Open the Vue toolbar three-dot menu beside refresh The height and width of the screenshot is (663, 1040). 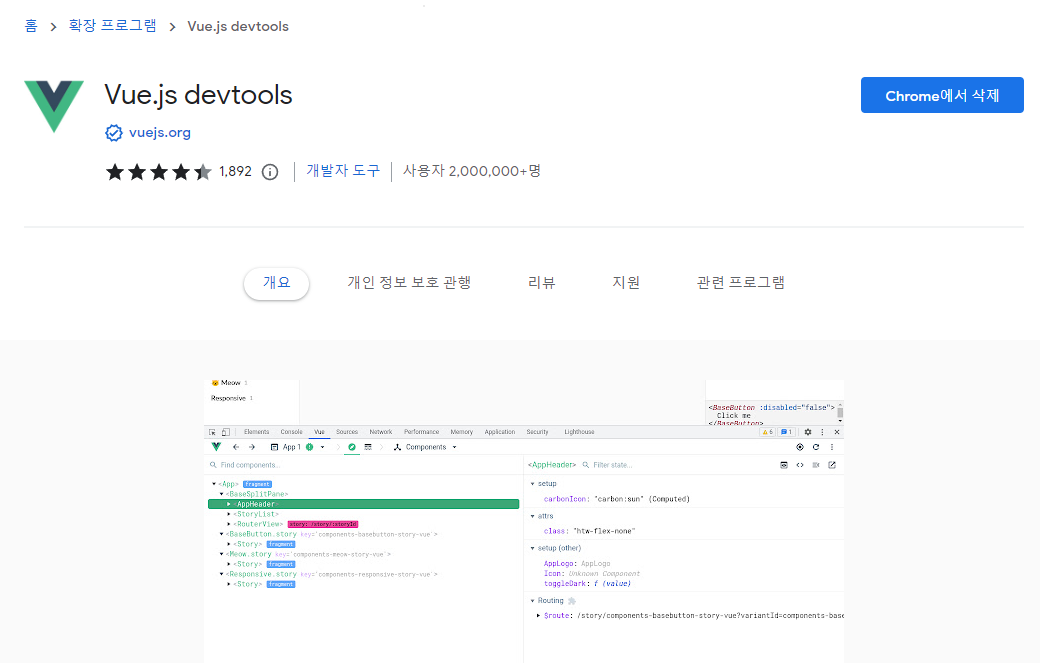coord(832,447)
